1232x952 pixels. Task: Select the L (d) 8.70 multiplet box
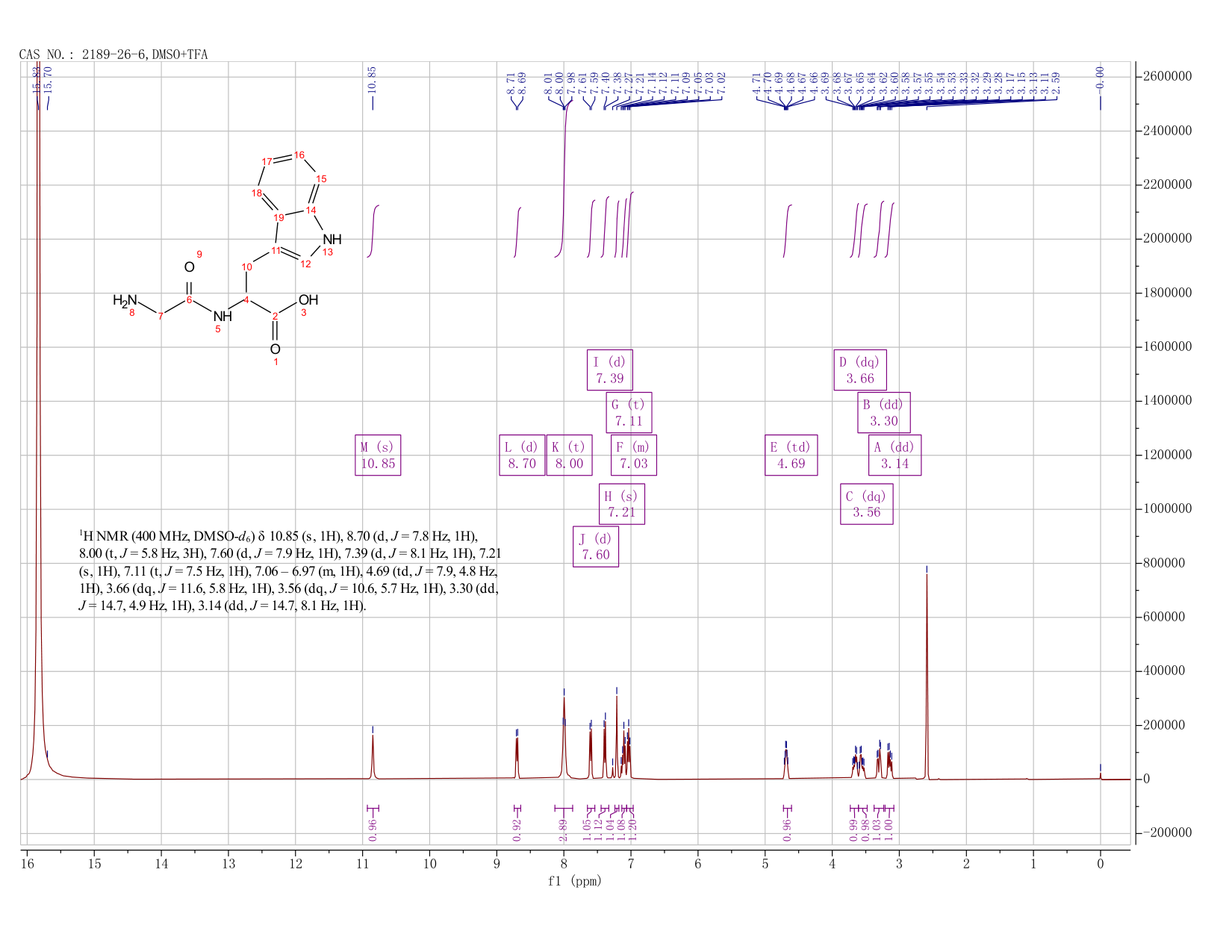coord(522,455)
